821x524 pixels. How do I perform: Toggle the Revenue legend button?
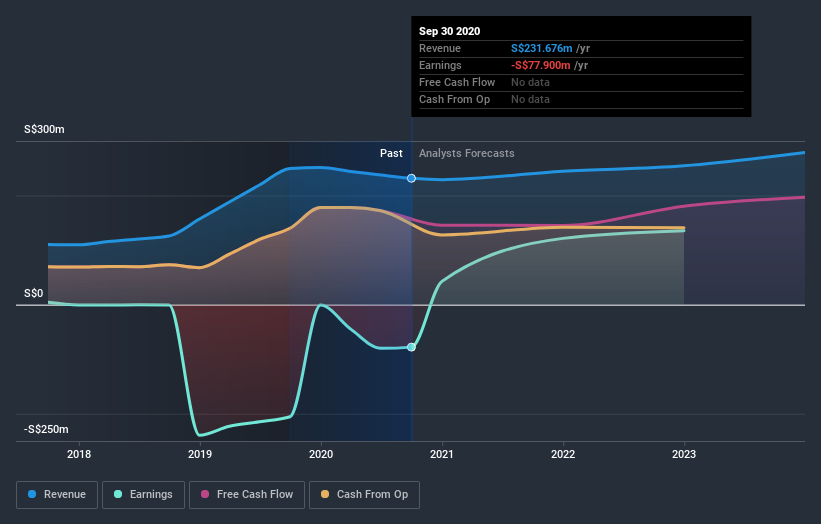(x=57, y=495)
